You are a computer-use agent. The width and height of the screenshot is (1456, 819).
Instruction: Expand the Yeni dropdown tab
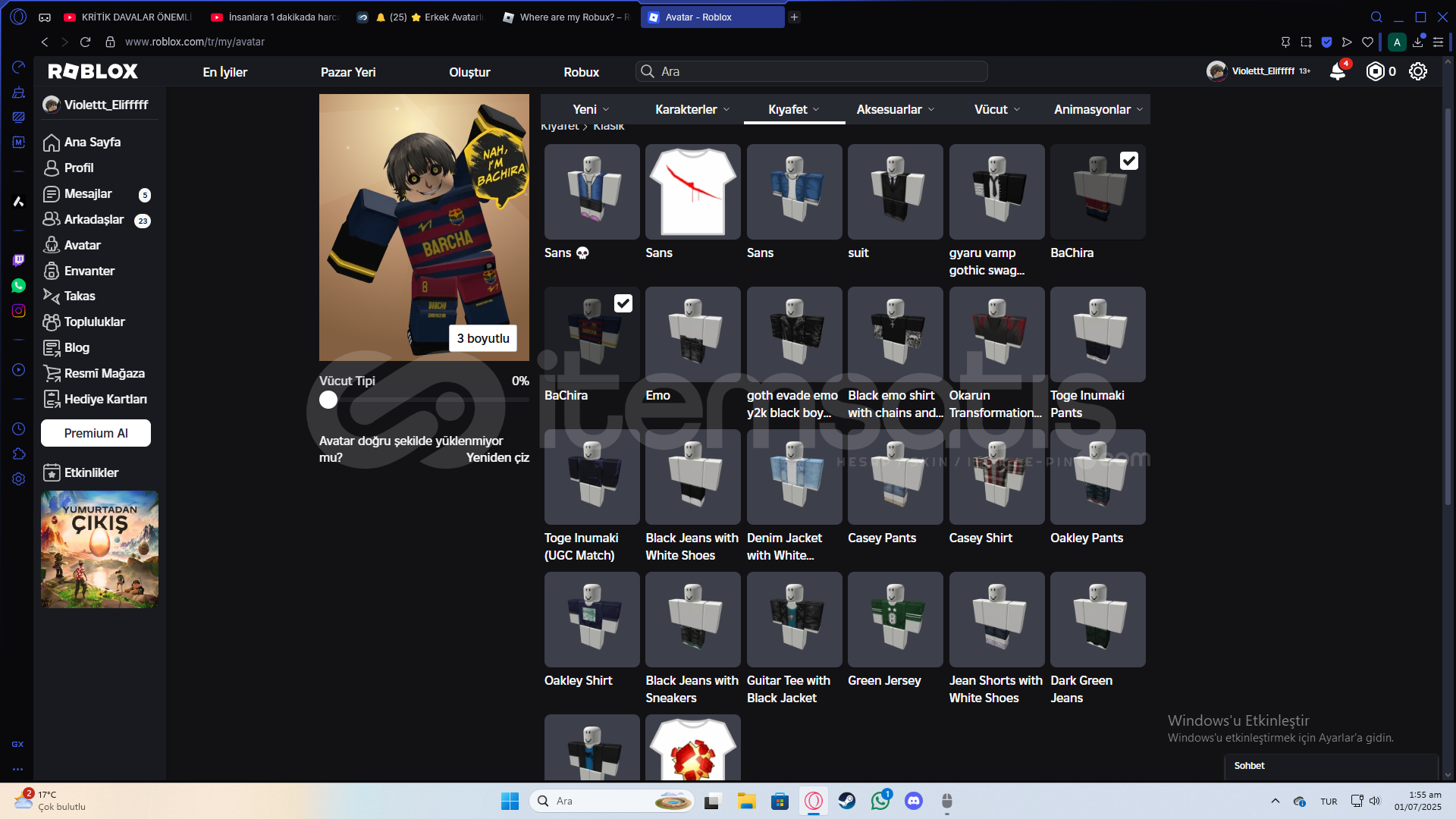tap(591, 109)
